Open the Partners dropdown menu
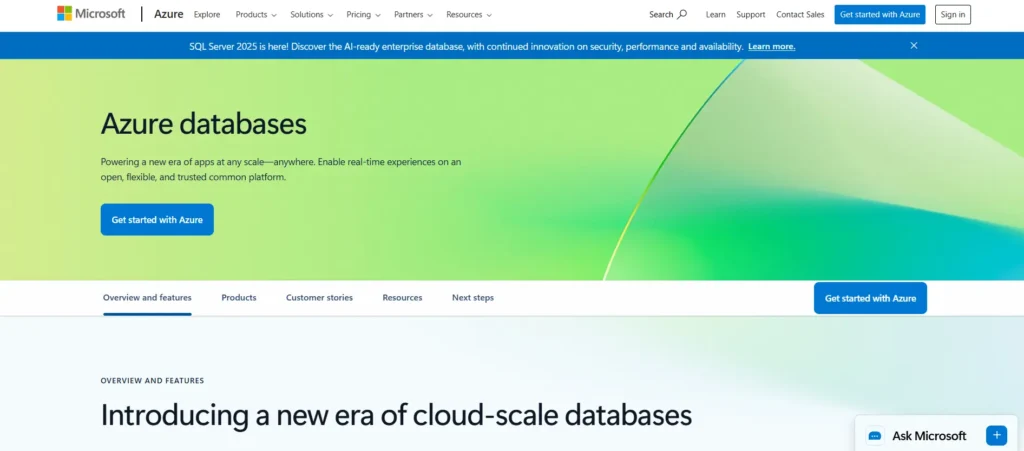Screen dimensions: 1024x451 click(413, 14)
